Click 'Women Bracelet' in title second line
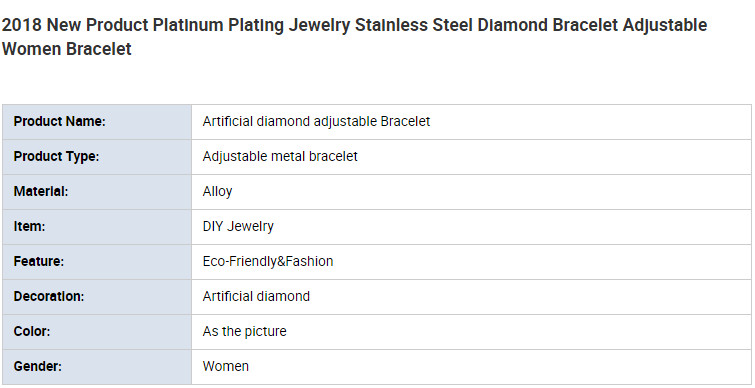The height and width of the screenshot is (388, 755). (66, 49)
